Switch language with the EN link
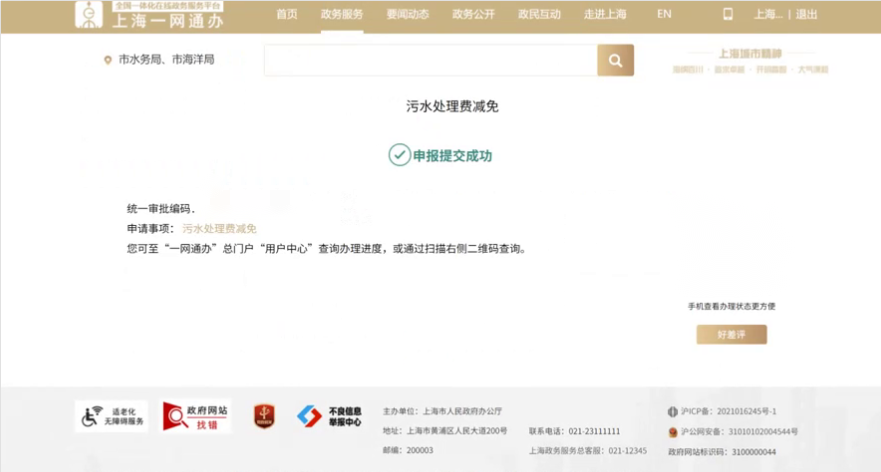This screenshot has height=472, width=881. point(664,14)
